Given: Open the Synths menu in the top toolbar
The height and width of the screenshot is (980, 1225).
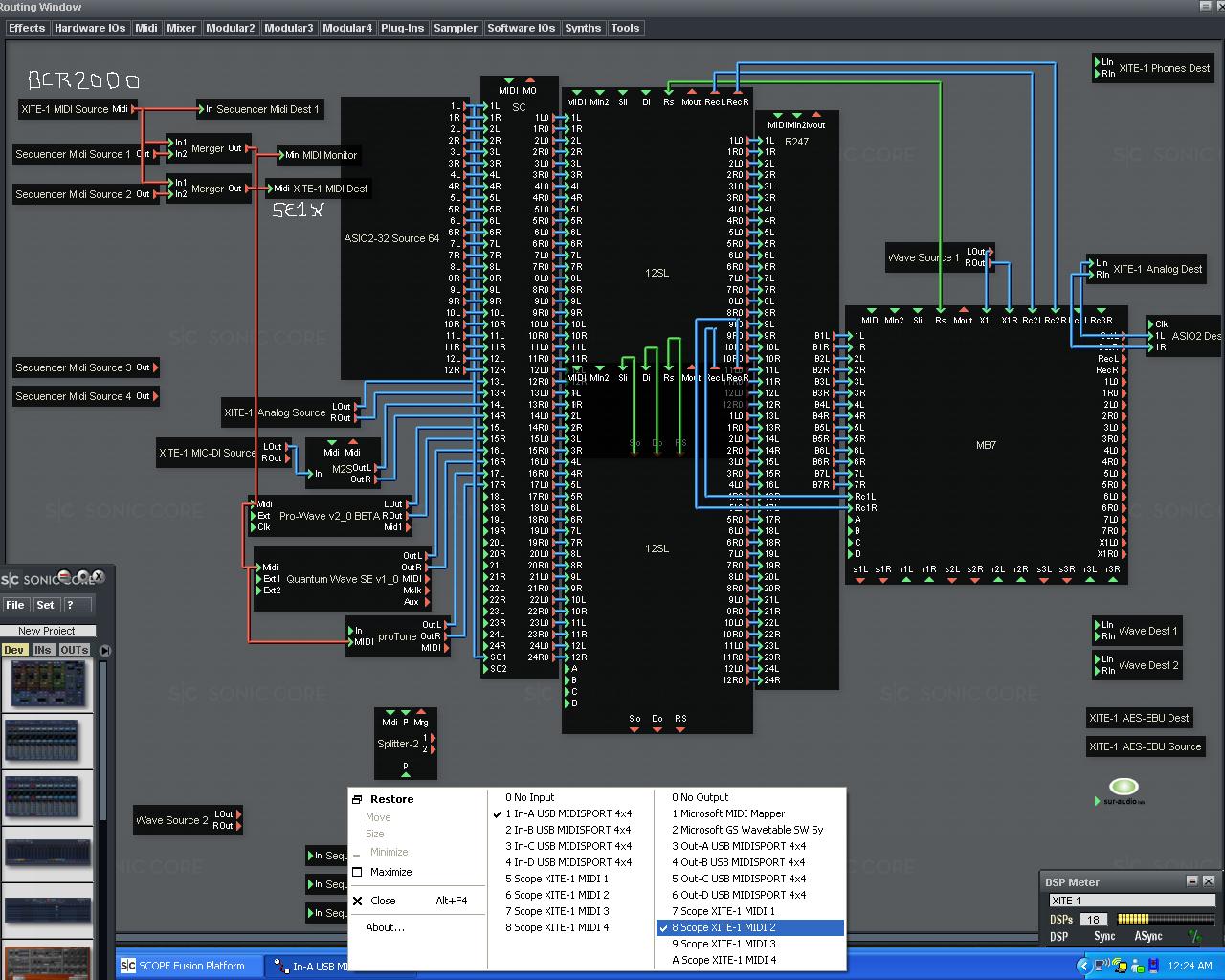Looking at the screenshot, I should [x=583, y=28].
